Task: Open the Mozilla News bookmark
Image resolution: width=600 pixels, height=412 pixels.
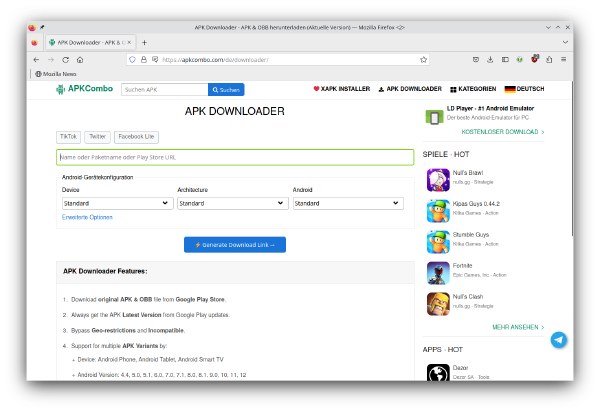Action: tap(56, 74)
